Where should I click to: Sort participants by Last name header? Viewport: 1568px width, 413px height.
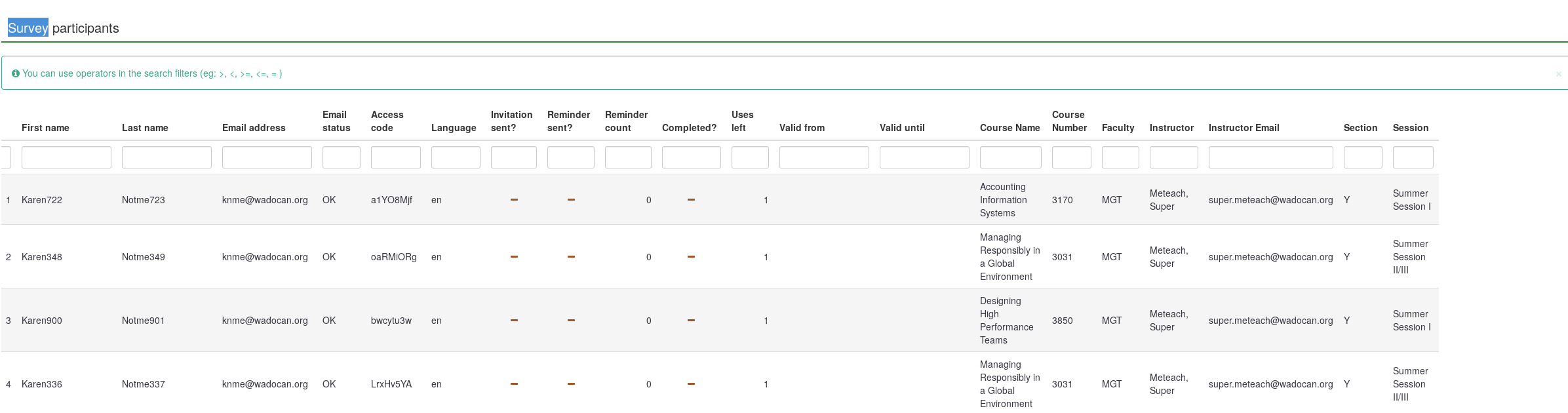click(x=145, y=128)
